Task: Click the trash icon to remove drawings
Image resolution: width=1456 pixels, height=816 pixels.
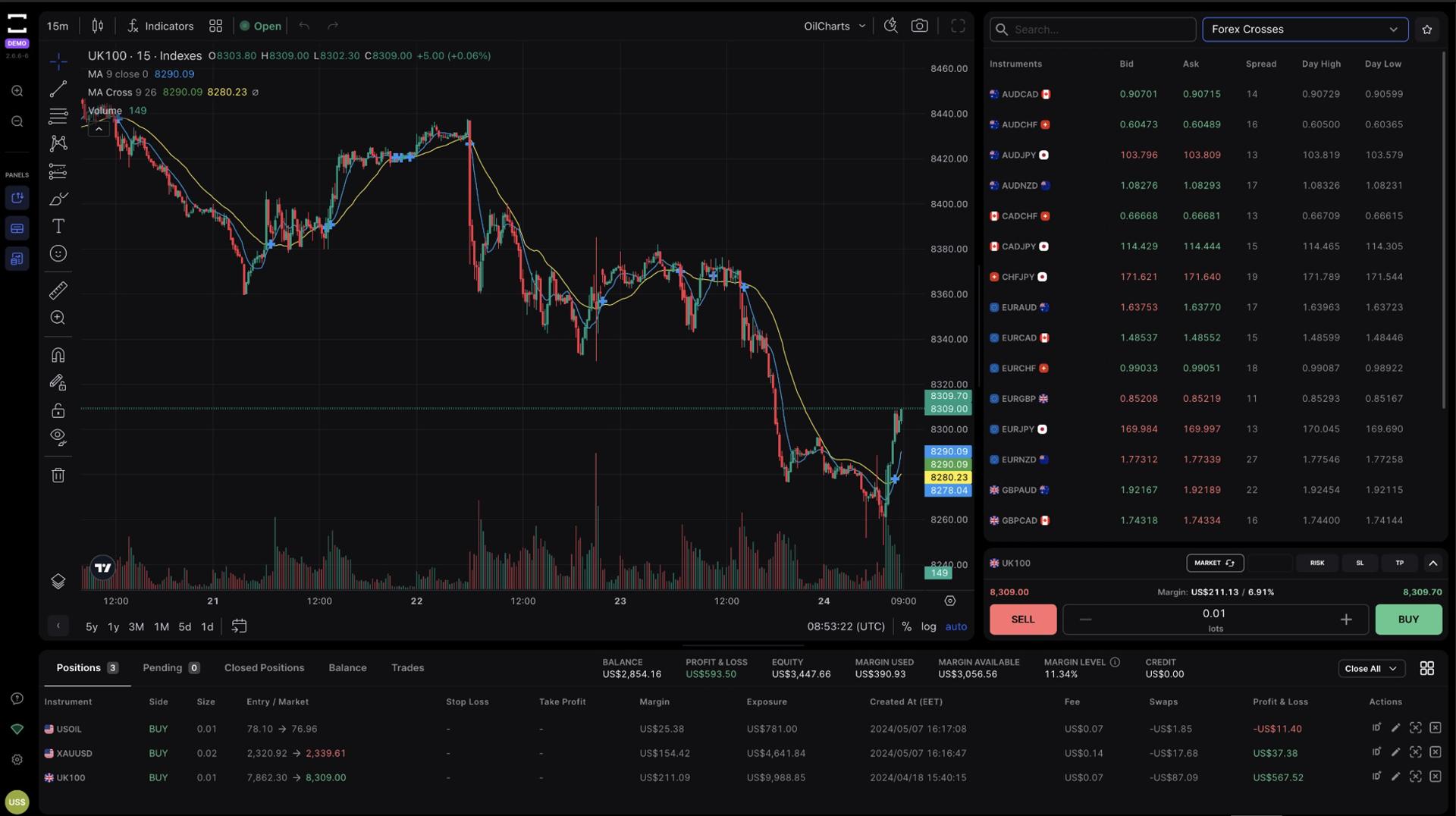Action: pos(58,475)
